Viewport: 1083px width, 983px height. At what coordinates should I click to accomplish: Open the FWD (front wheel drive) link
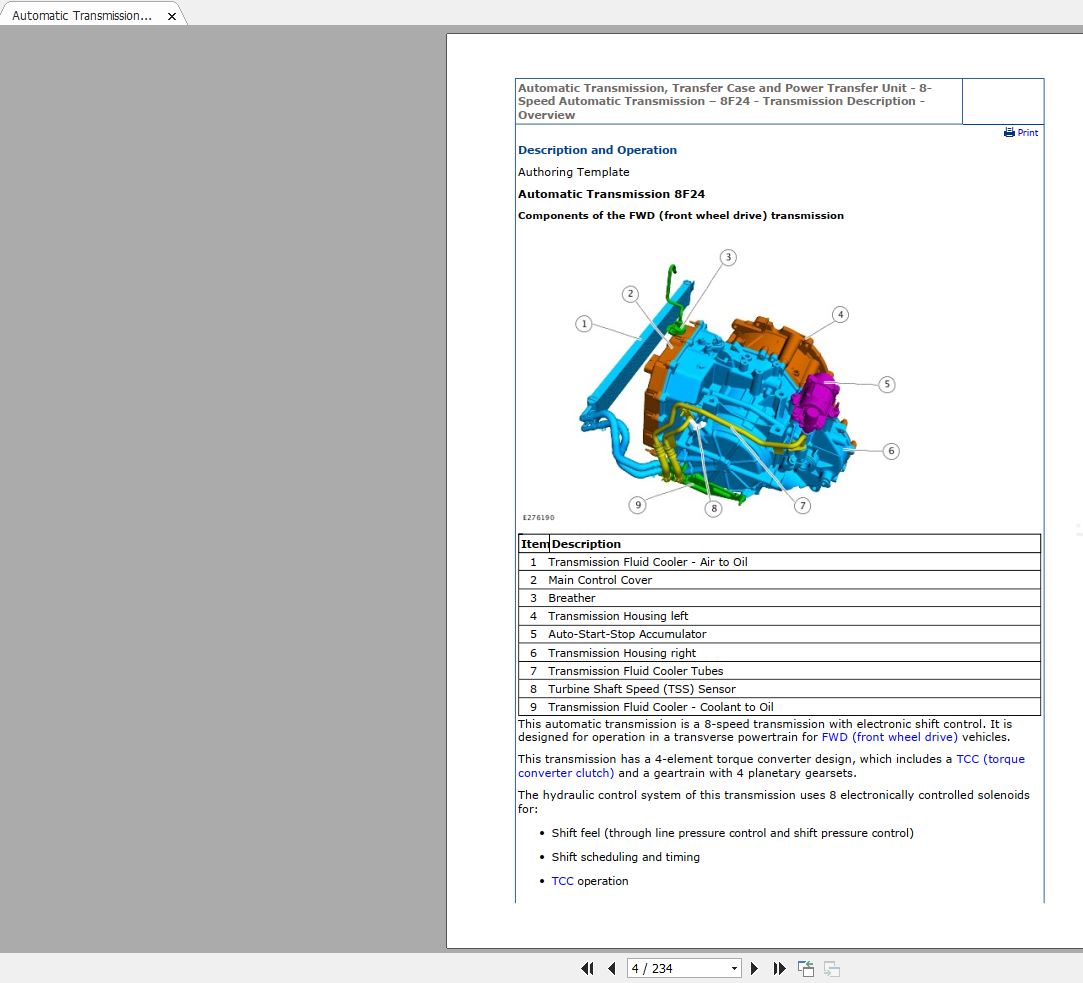click(x=890, y=737)
